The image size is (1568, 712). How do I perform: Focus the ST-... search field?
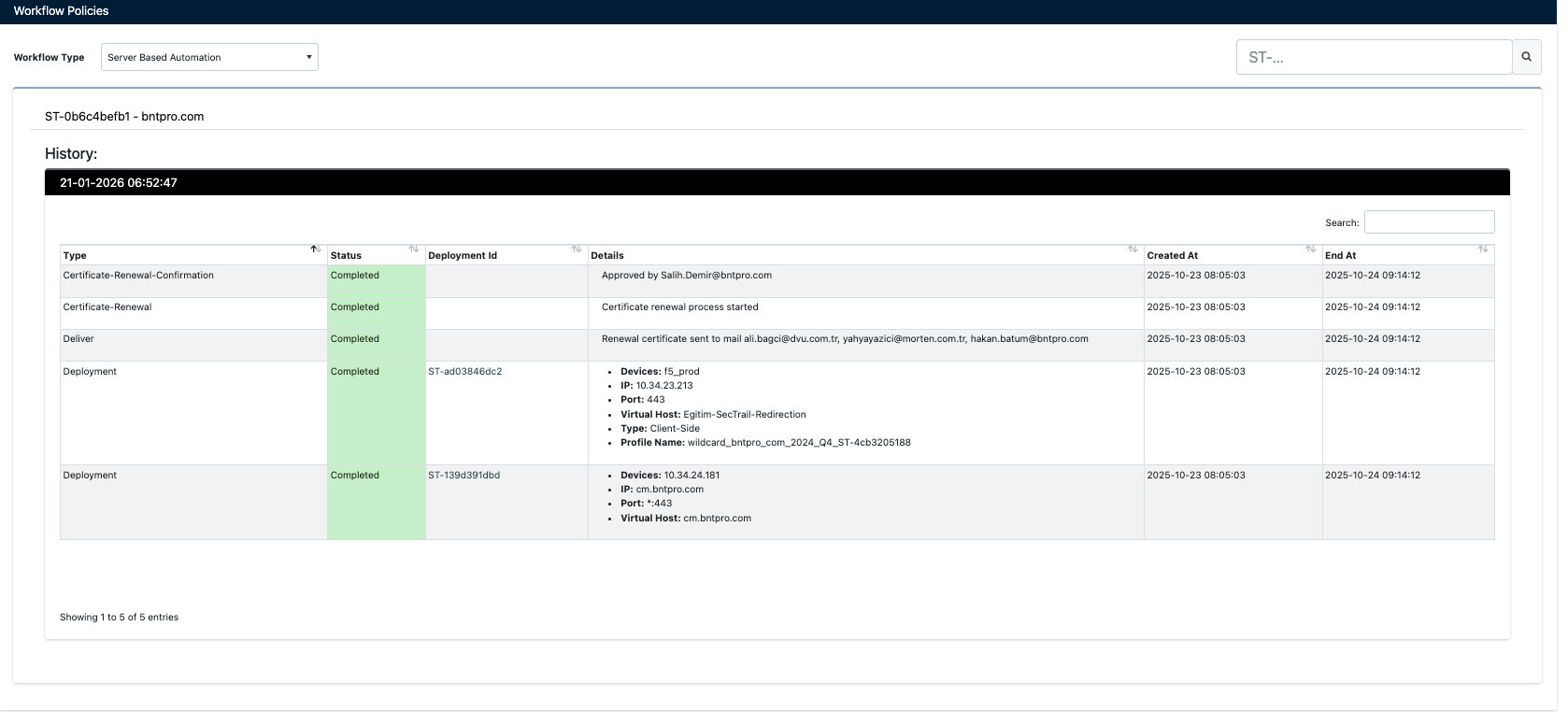click(x=1374, y=57)
